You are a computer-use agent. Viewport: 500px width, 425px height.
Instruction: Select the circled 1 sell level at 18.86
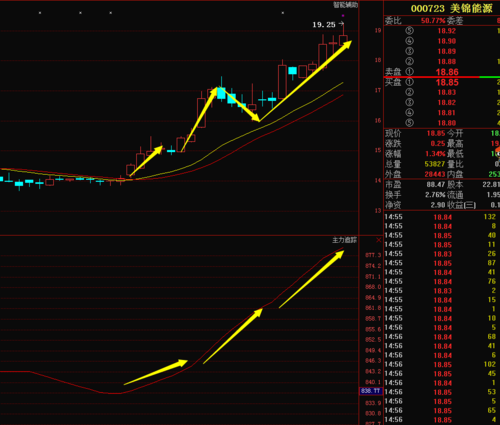[x=442, y=72]
